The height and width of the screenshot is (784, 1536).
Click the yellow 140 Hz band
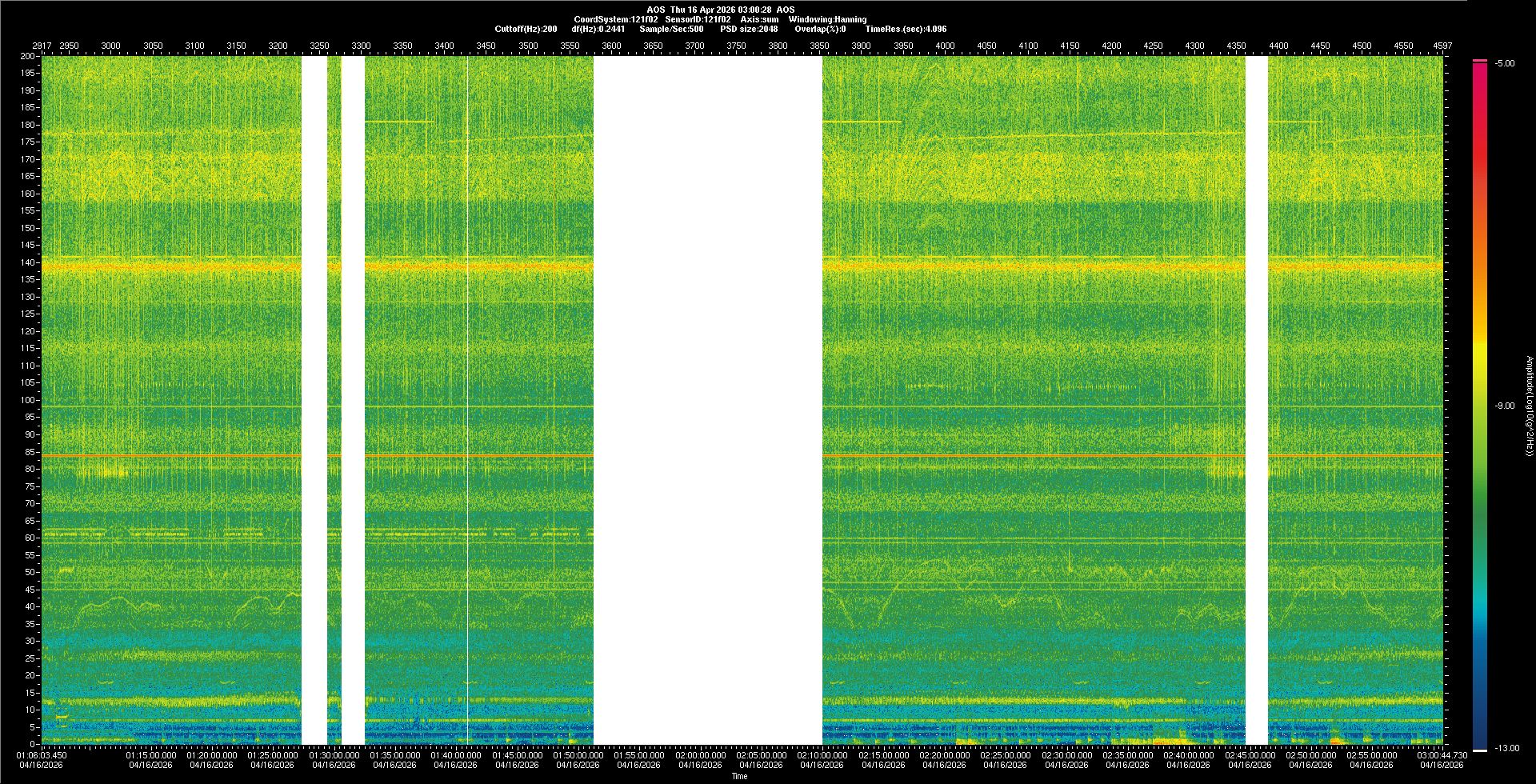tap(480, 265)
